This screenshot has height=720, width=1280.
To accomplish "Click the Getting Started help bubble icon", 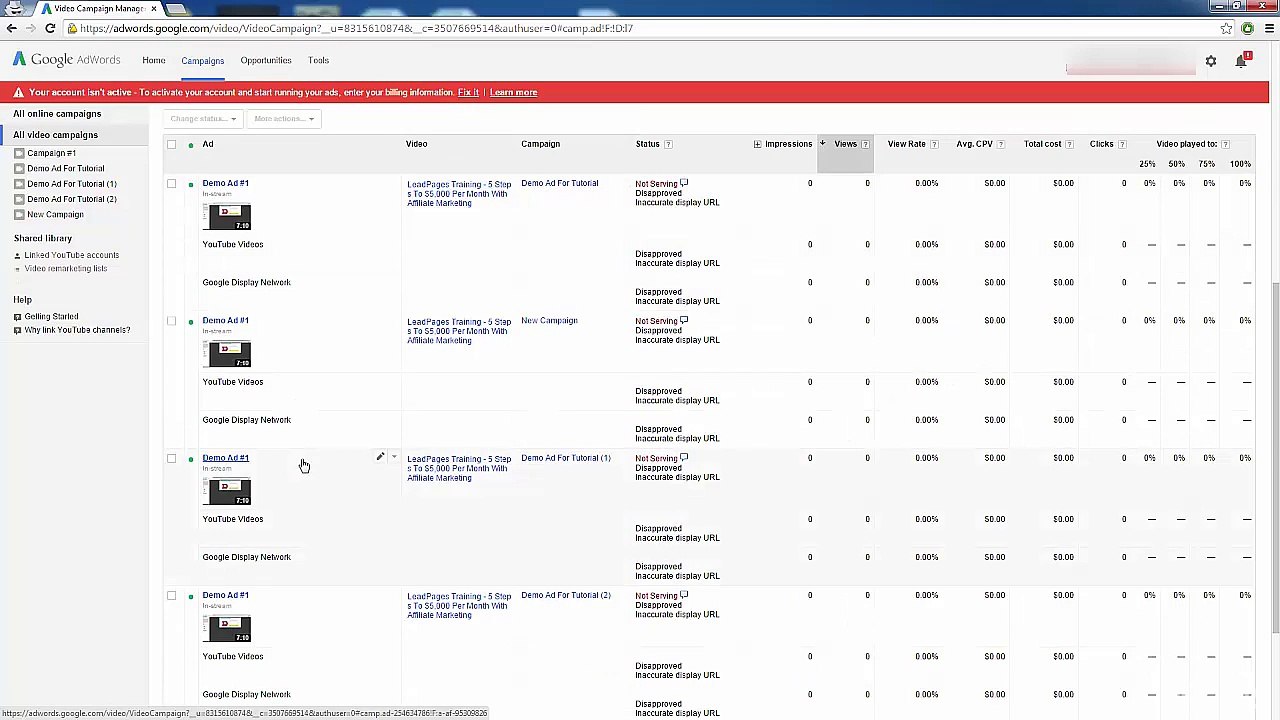I will 17,317.
